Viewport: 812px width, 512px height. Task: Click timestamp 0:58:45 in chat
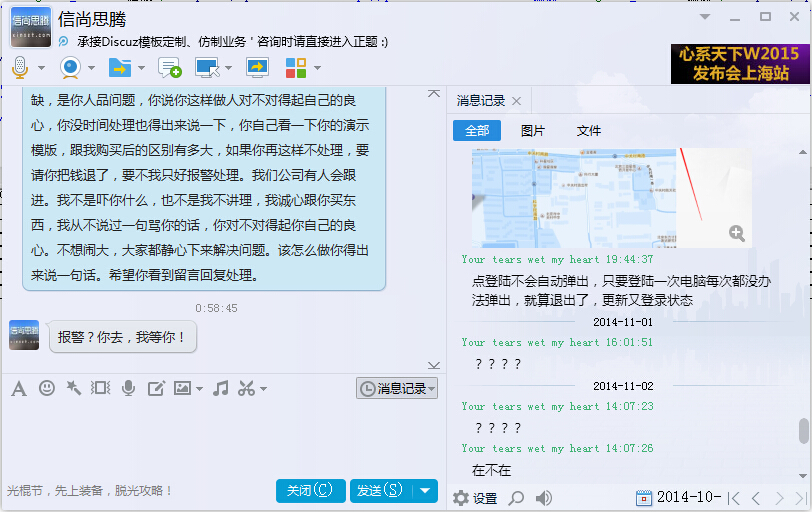(x=216, y=308)
